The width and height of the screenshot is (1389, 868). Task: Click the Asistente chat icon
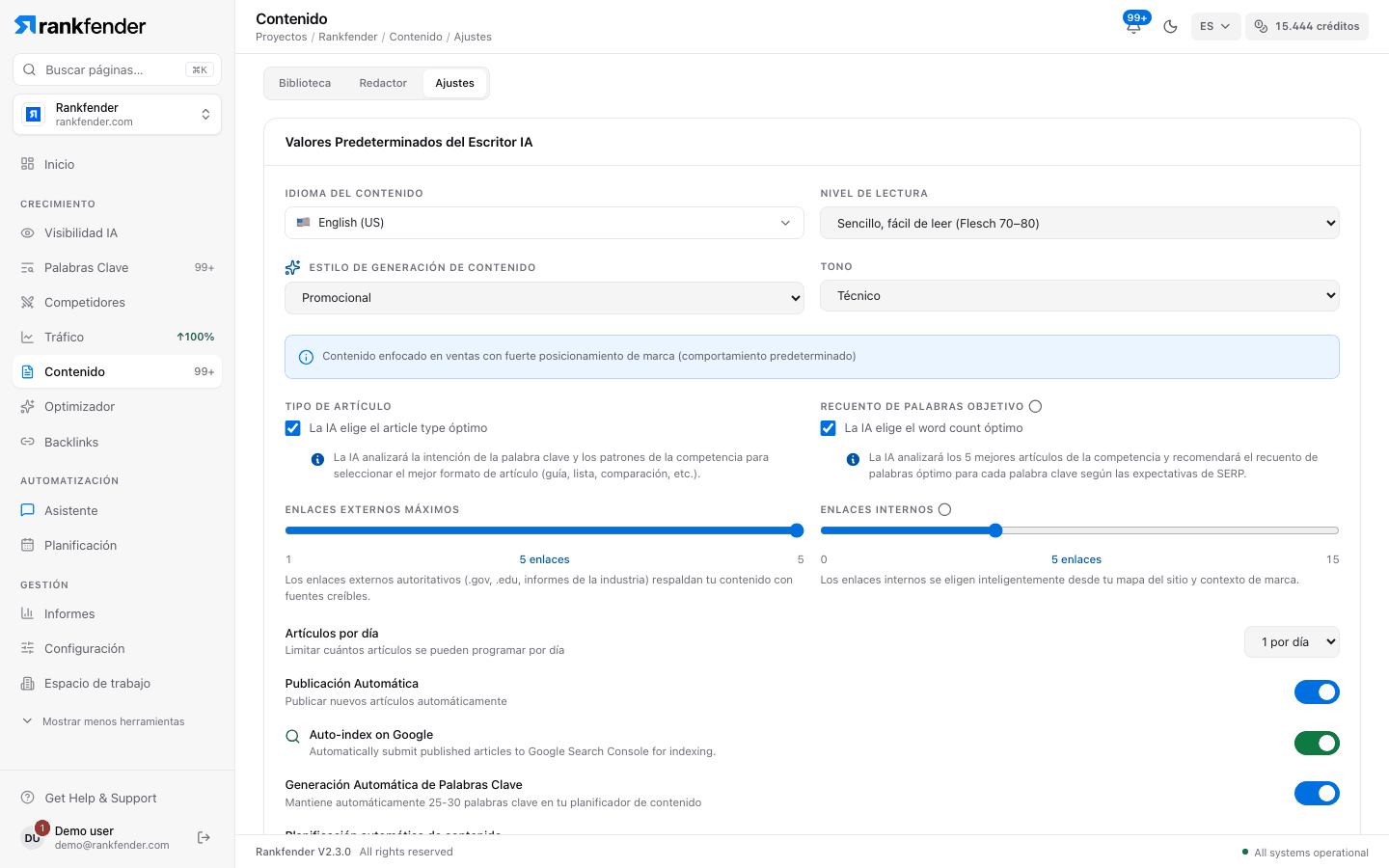click(x=27, y=510)
